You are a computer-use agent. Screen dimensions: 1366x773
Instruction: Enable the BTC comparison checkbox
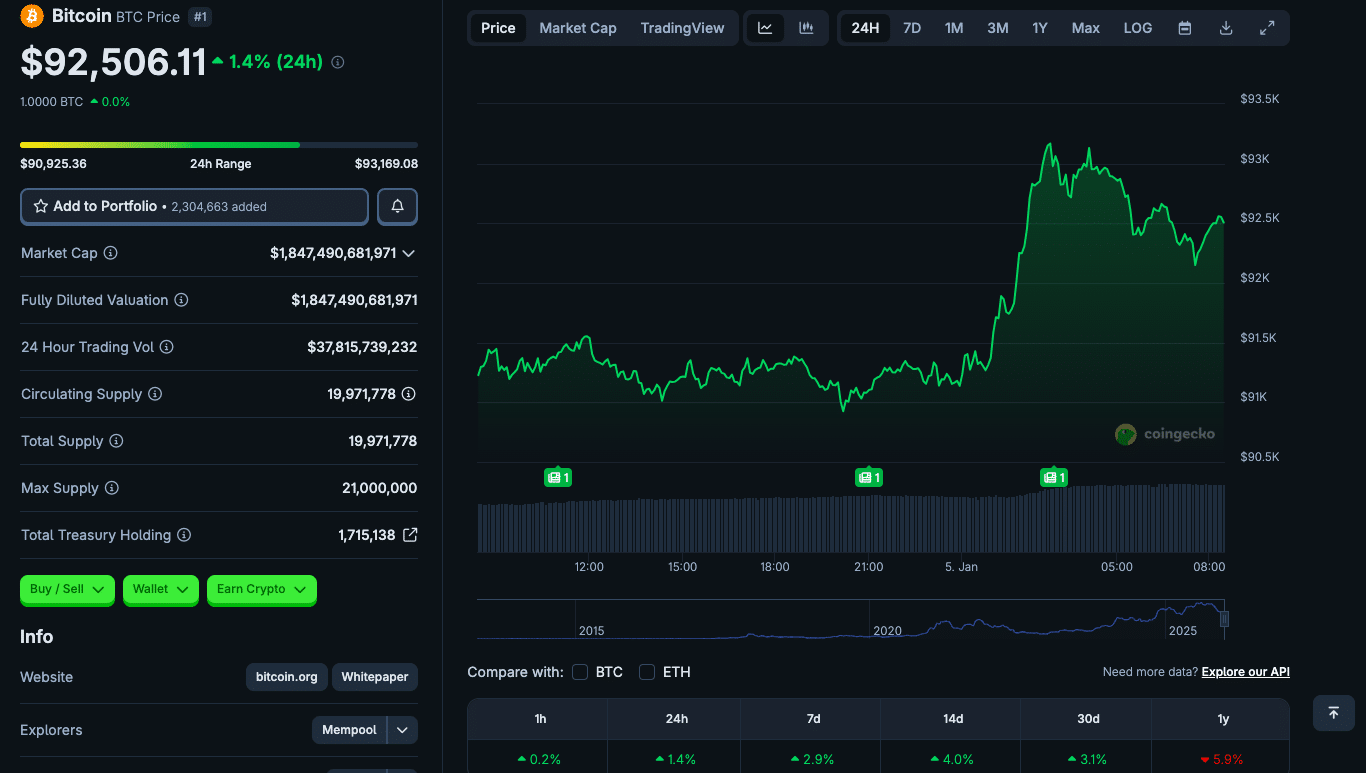[x=580, y=672]
